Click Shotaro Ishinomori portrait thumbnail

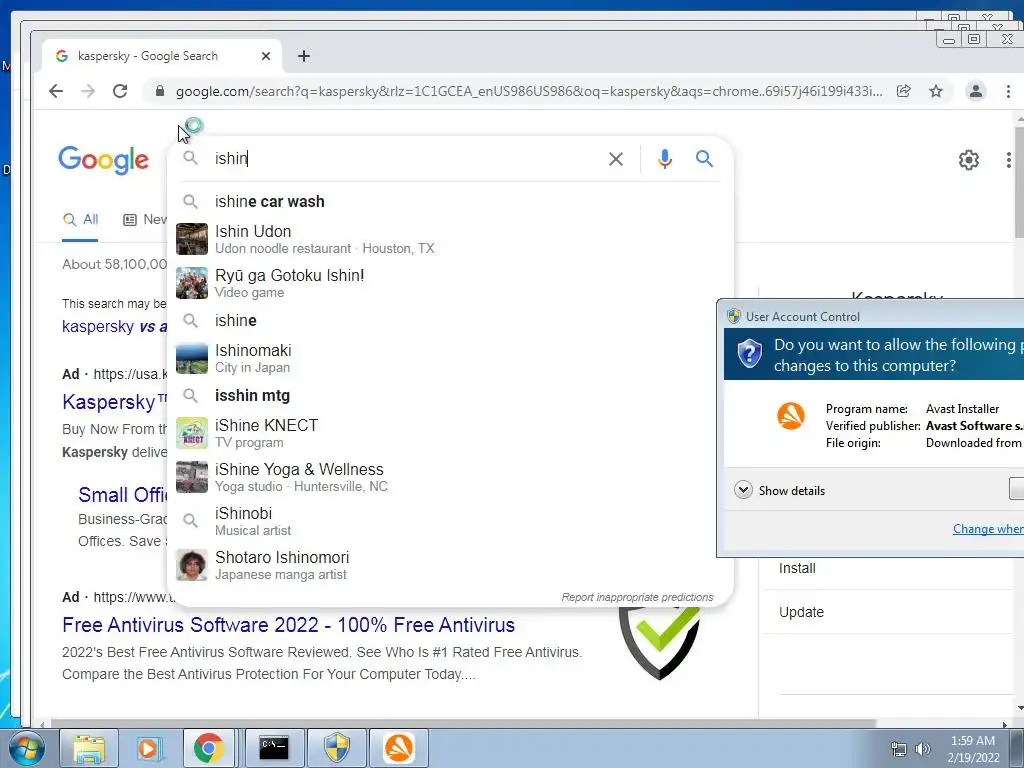tap(192, 566)
